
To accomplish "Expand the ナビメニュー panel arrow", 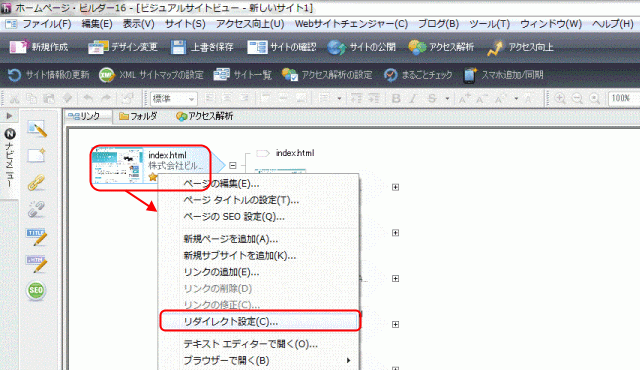I will 9,116.
